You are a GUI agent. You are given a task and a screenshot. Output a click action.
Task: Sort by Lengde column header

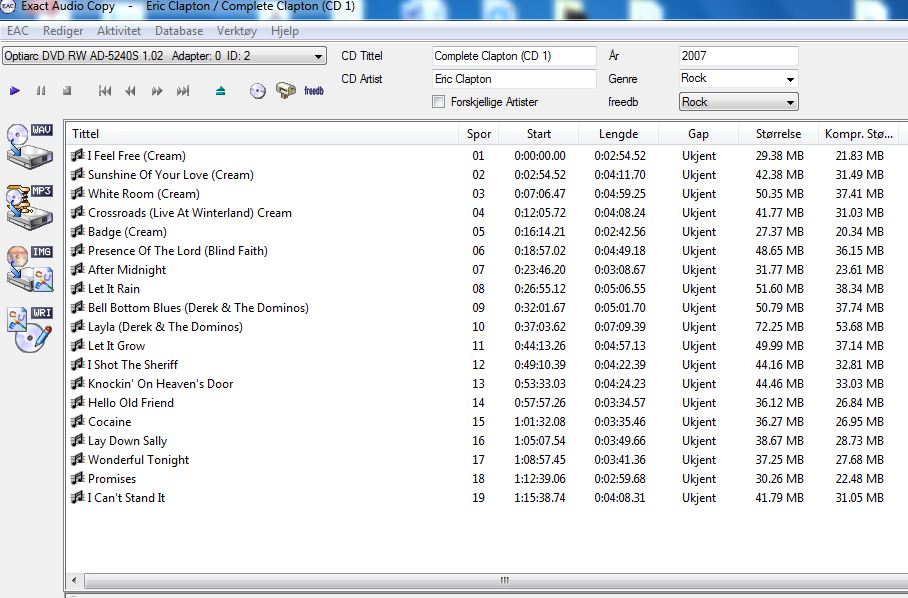618,134
